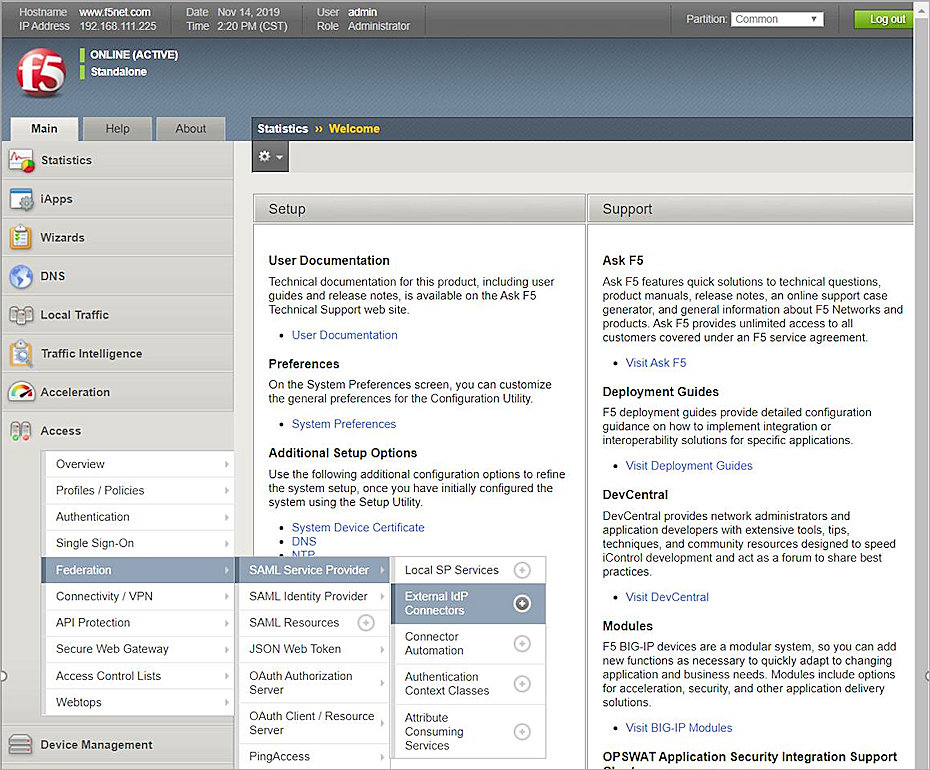
Task: Select the Statistics module icon
Action: [x=23, y=160]
